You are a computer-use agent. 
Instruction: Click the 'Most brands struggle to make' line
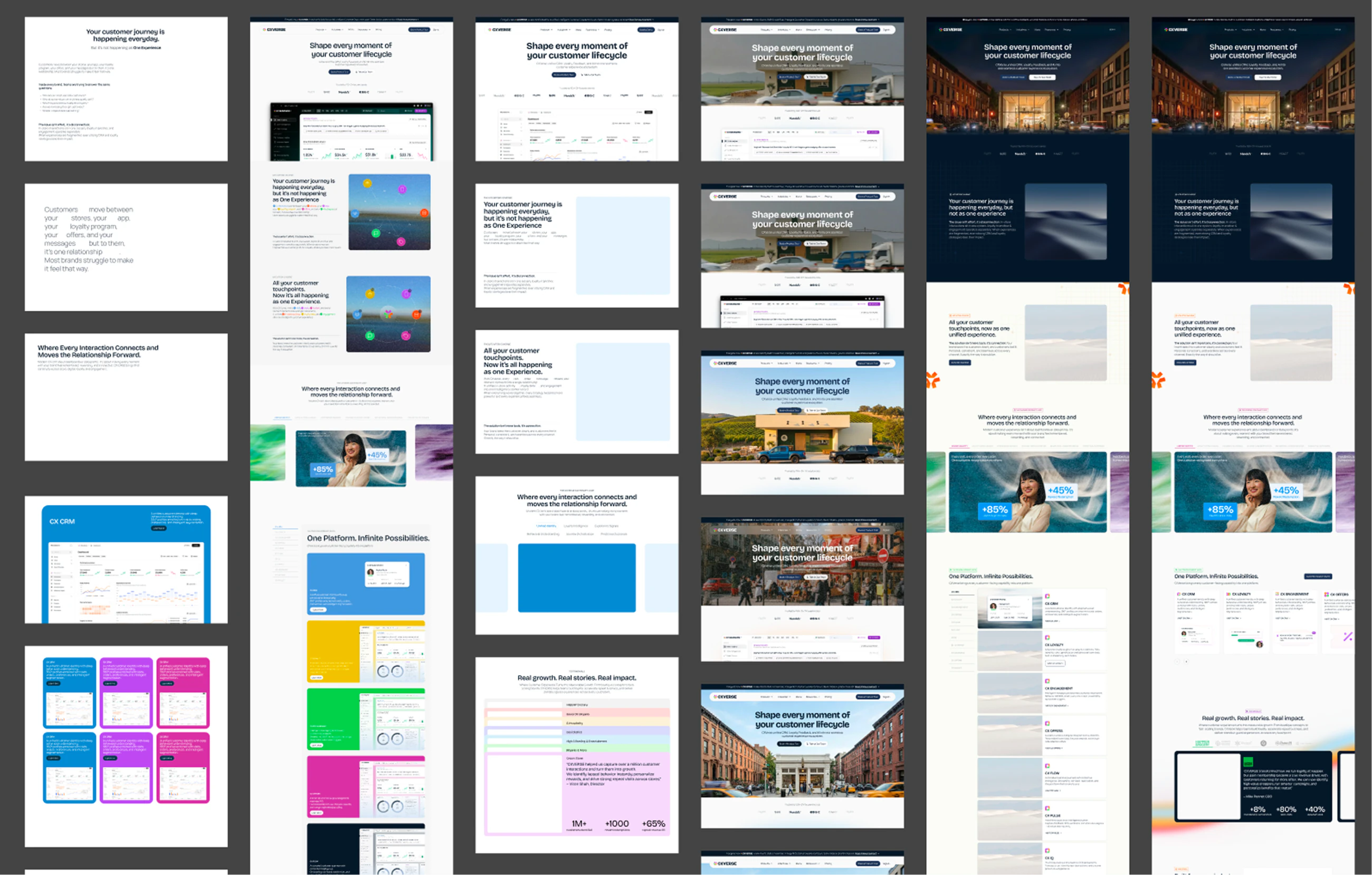[x=88, y=261]
